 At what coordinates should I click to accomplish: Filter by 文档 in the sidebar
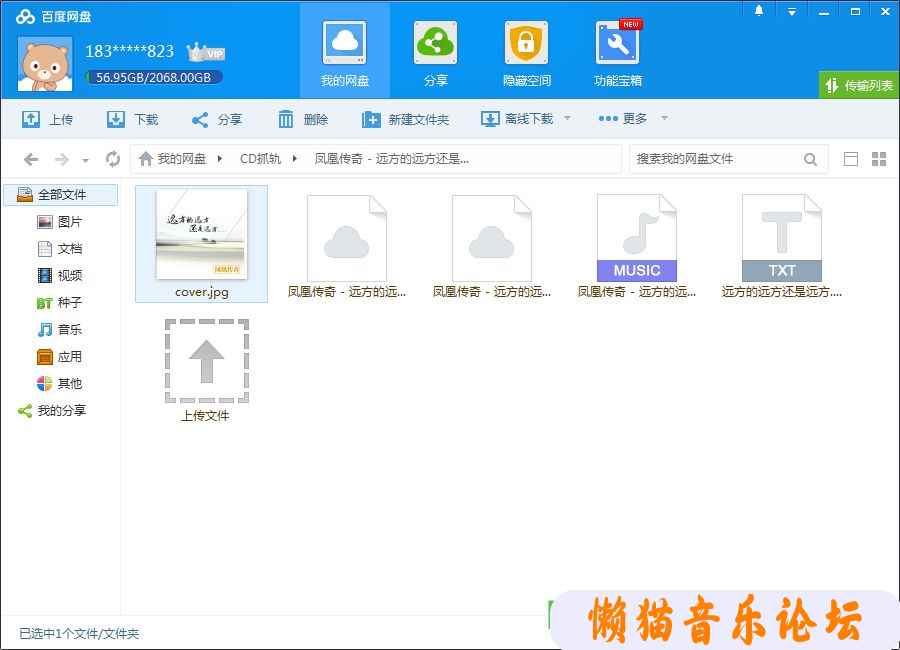60,249
